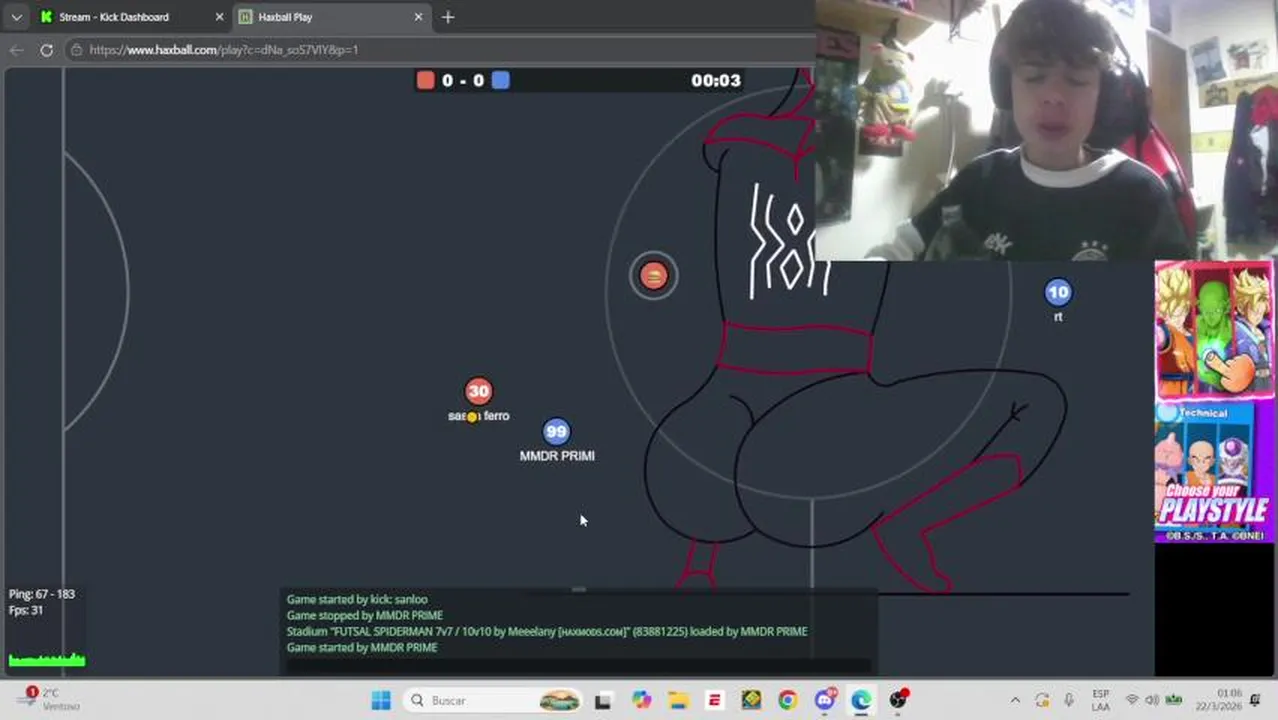Open the Windows Start menu
The image size is (1278, 720).
tap(381, 701)
